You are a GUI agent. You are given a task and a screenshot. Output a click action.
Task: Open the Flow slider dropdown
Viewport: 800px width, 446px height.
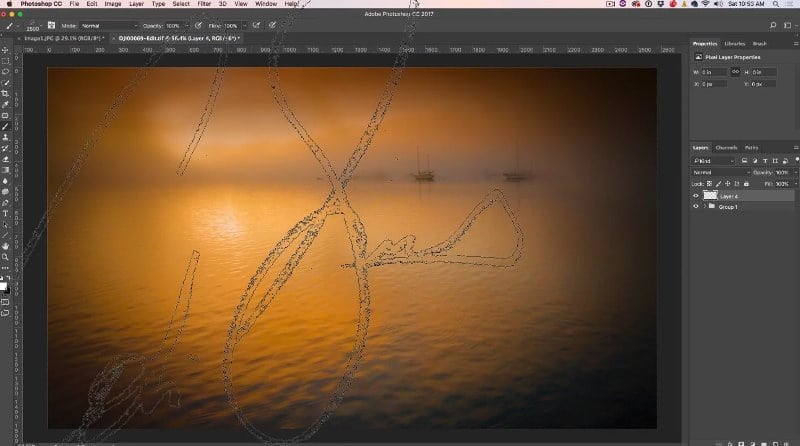tap(244, 26)
